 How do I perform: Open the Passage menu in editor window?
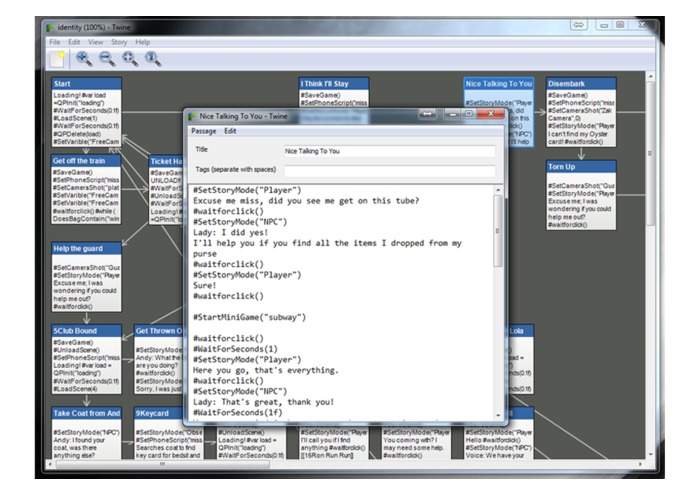tap(203, 131)
